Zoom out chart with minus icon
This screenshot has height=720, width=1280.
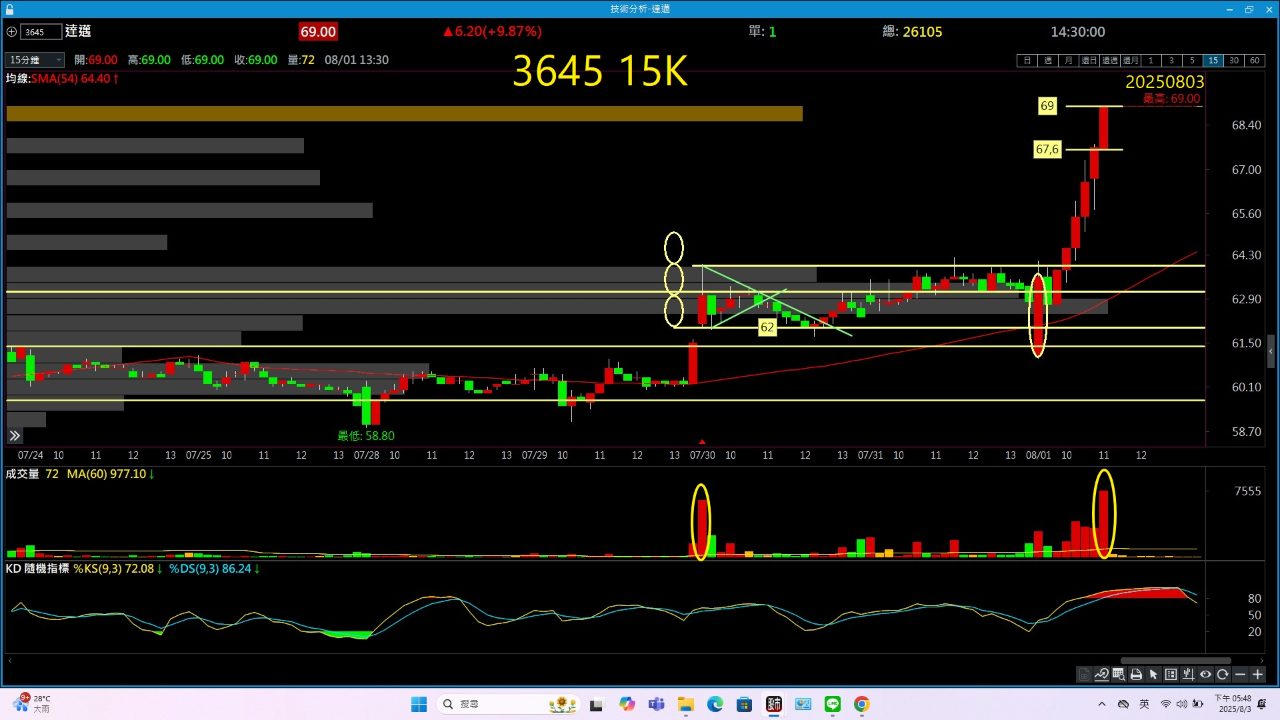[x=1240, y=674]
